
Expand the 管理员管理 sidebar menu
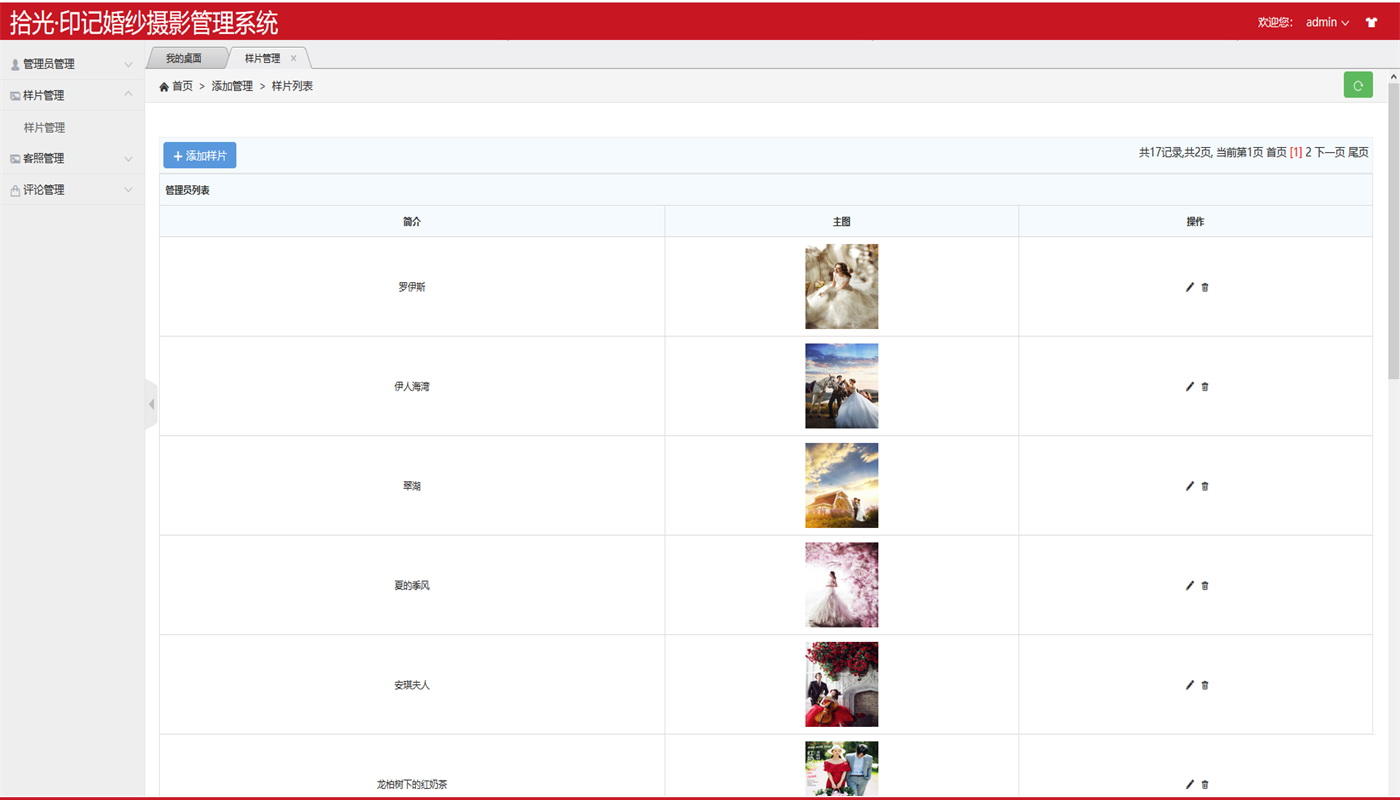point(72,64)
